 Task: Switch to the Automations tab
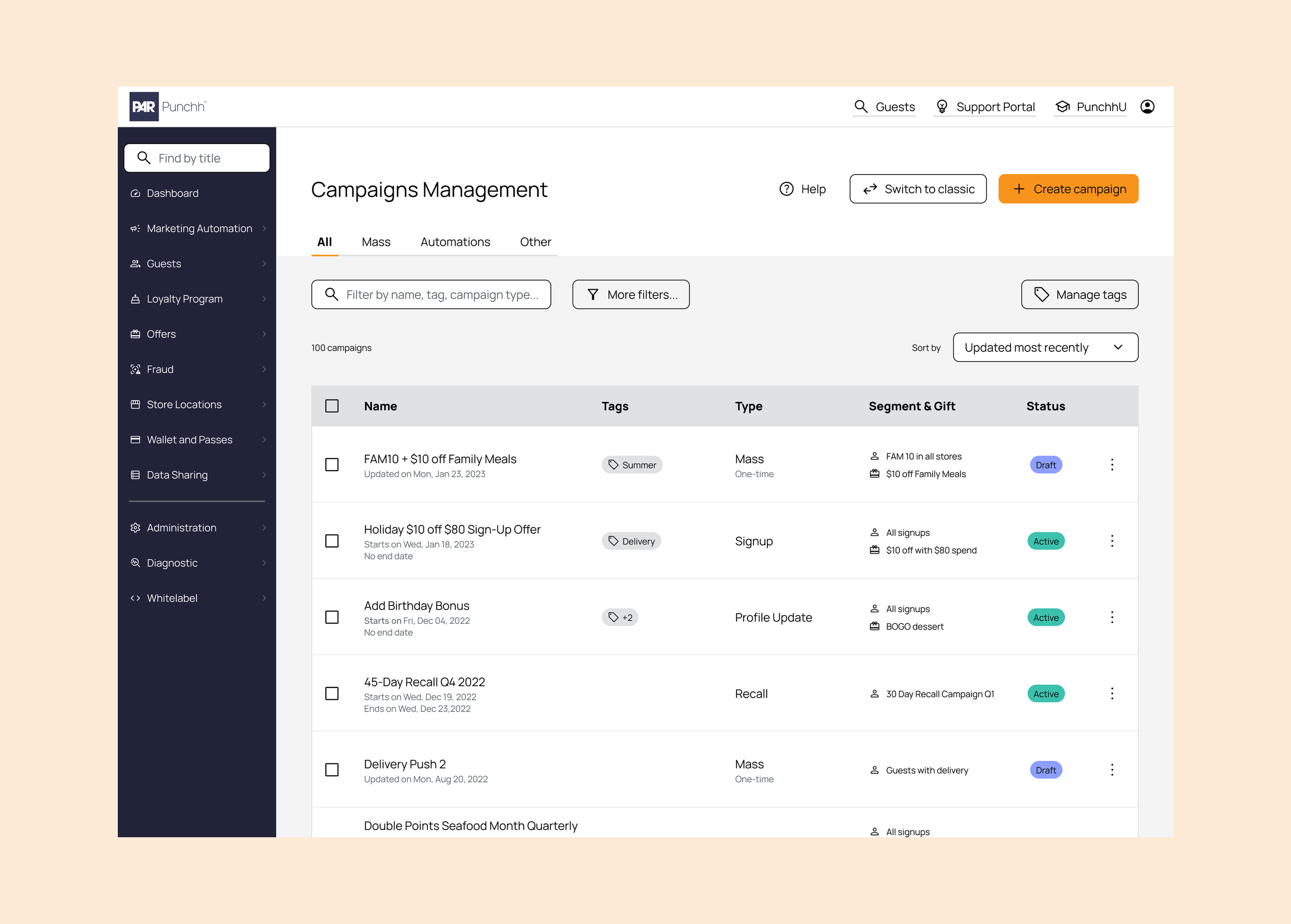(455, 242)
